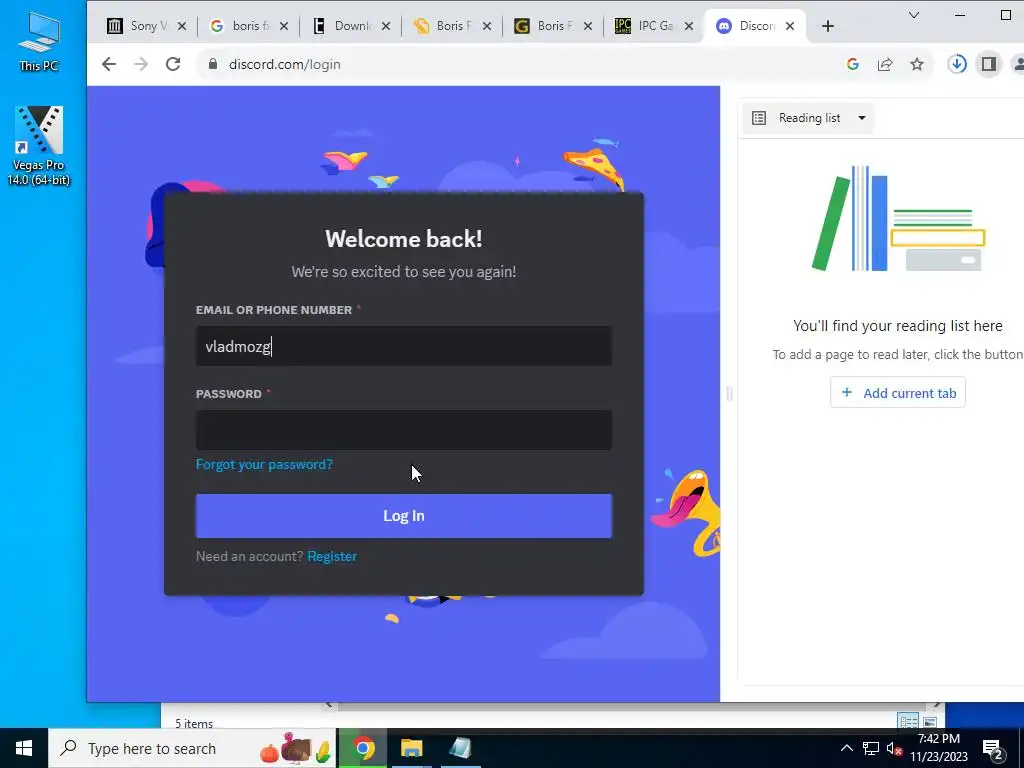
Task: View site info via padlock icon
Action: (x=212, y=64)
